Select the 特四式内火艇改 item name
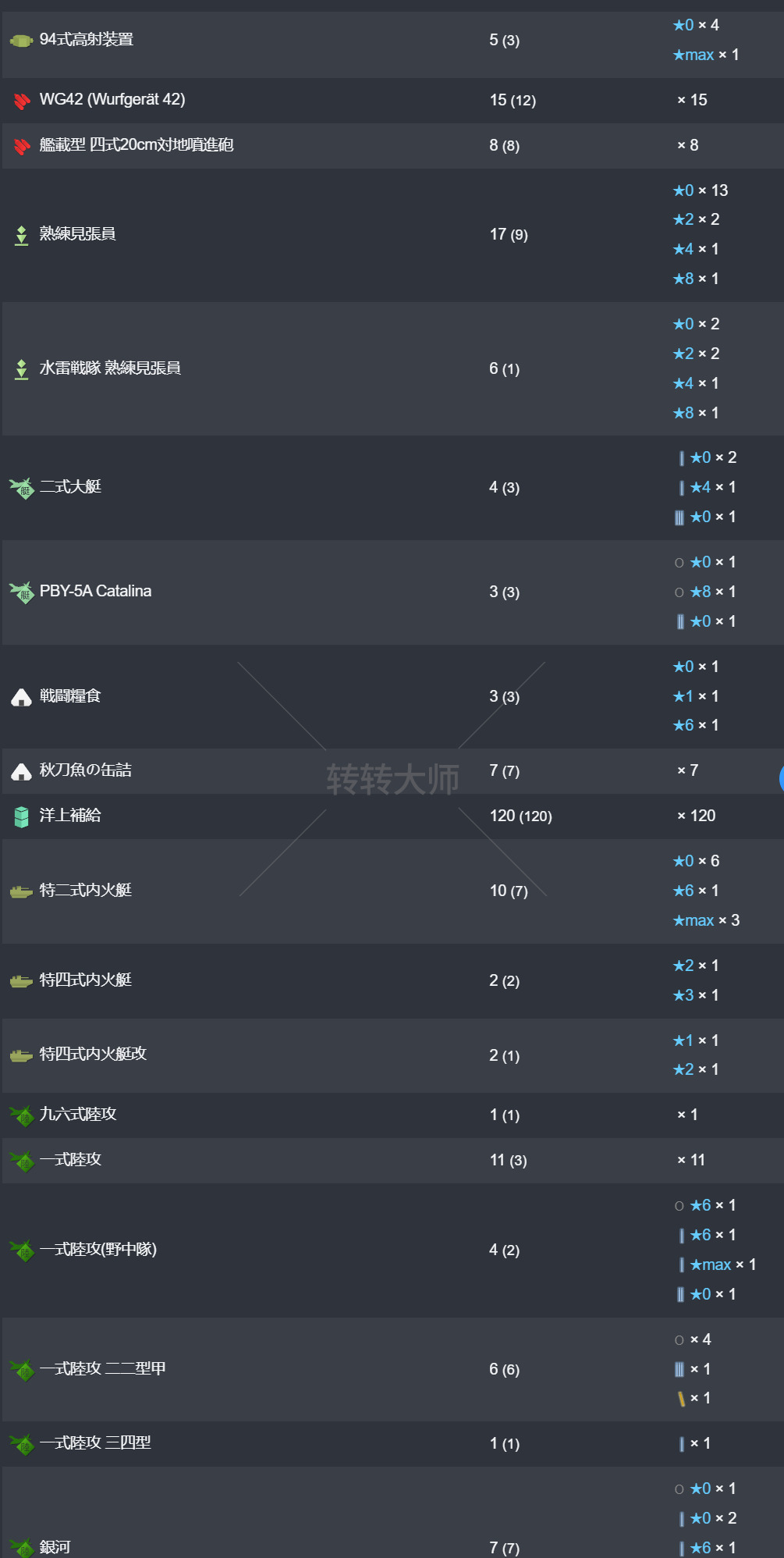This screenshot has width=784, height=1558. pos(93,1055)
